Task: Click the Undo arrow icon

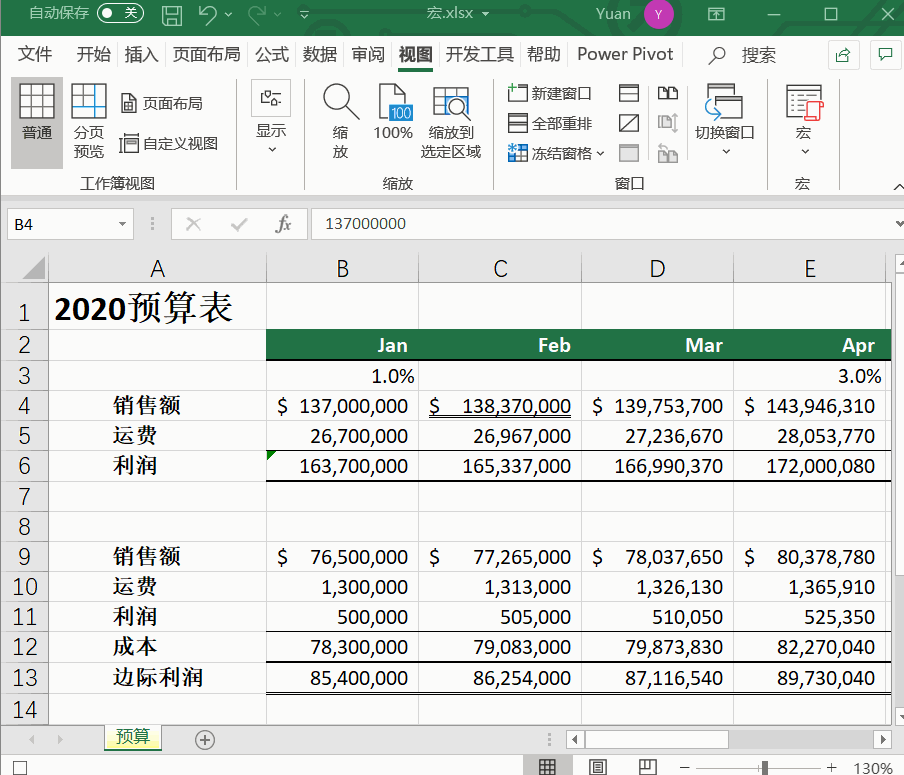Action: click(207, 14)
